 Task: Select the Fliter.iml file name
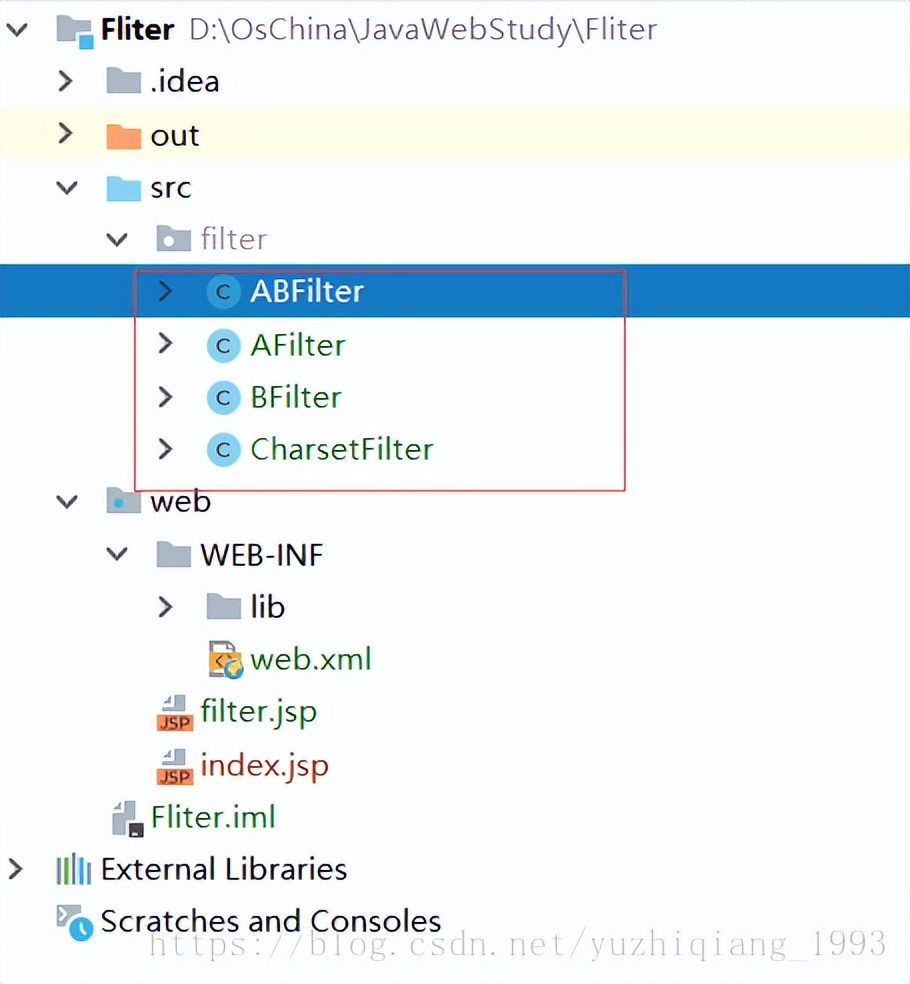tap(213, 818)
